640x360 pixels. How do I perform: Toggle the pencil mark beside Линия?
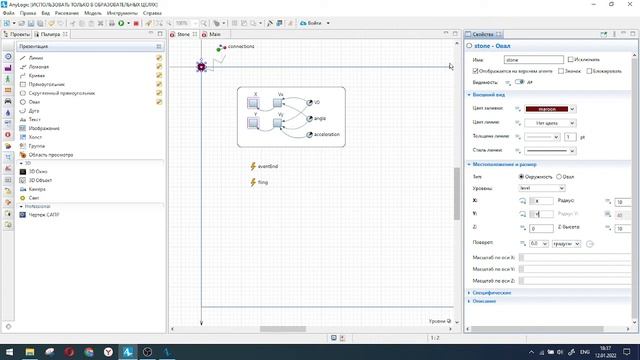tap(159, 58)
